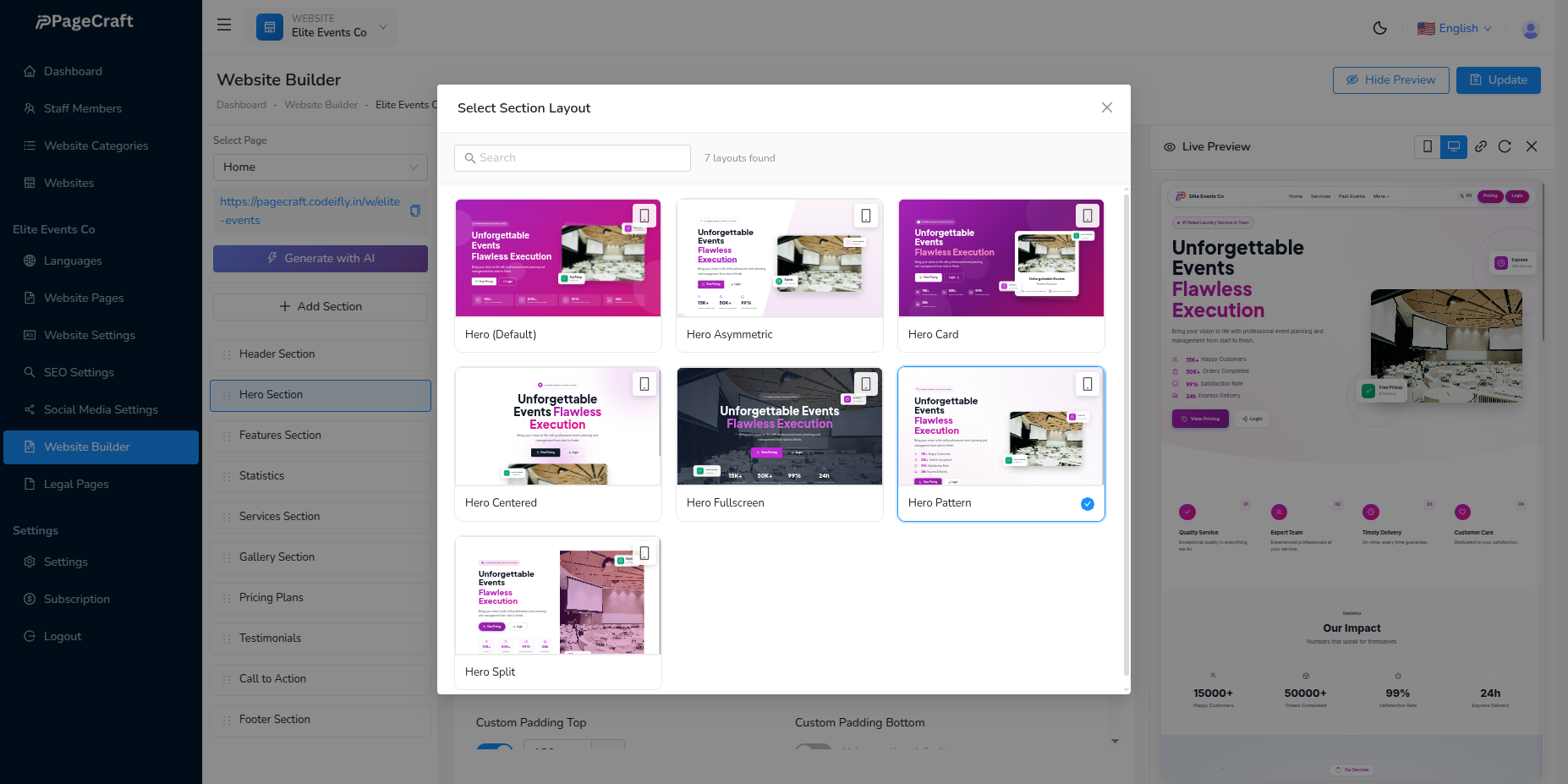Copy the website URL icon
This screenshot has height=784, width=1568.
pyautogui.click(x=415, y=211)
